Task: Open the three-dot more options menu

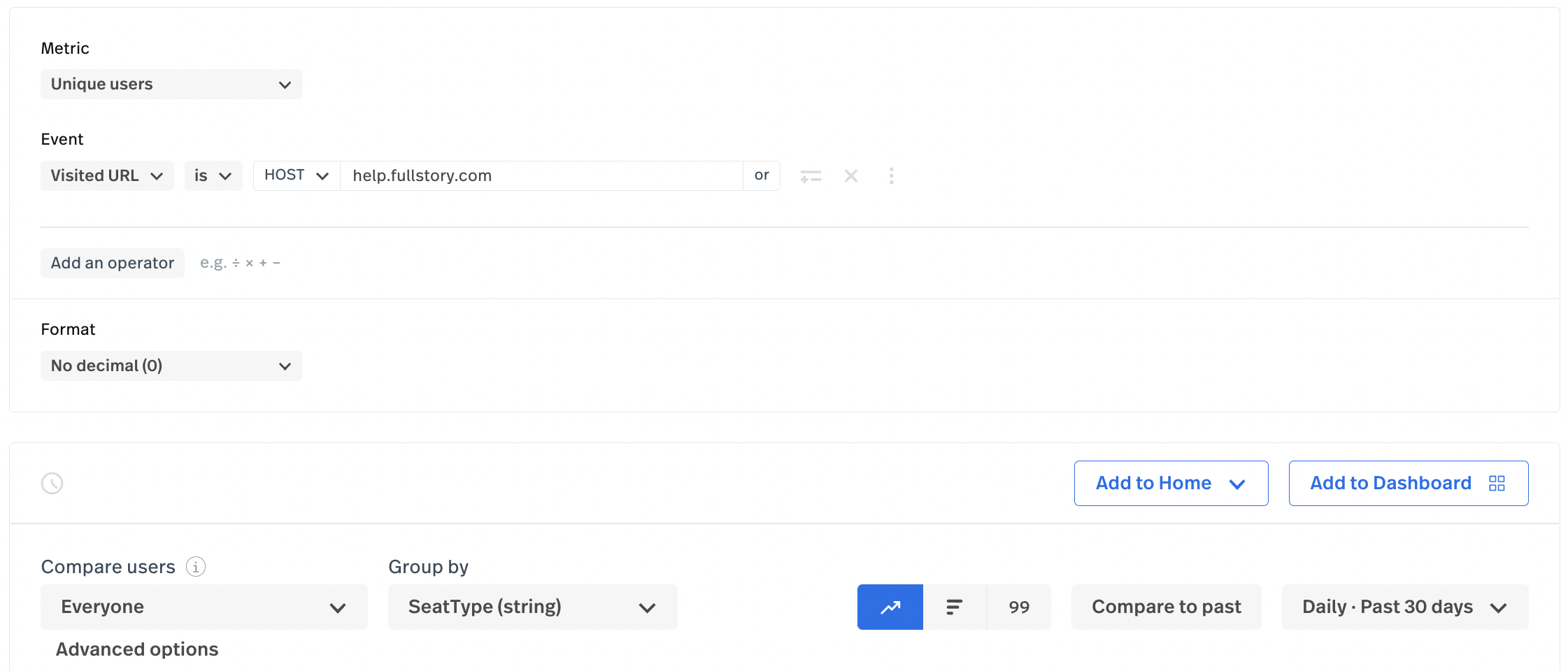Action: pyautogui.click(x=891, y=176)
